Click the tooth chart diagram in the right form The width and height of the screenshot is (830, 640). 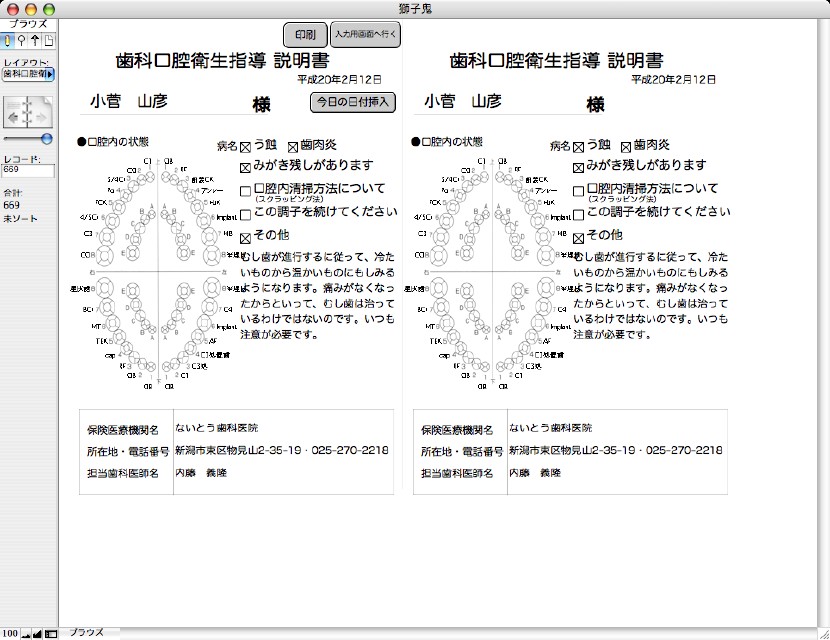[492, 273]
